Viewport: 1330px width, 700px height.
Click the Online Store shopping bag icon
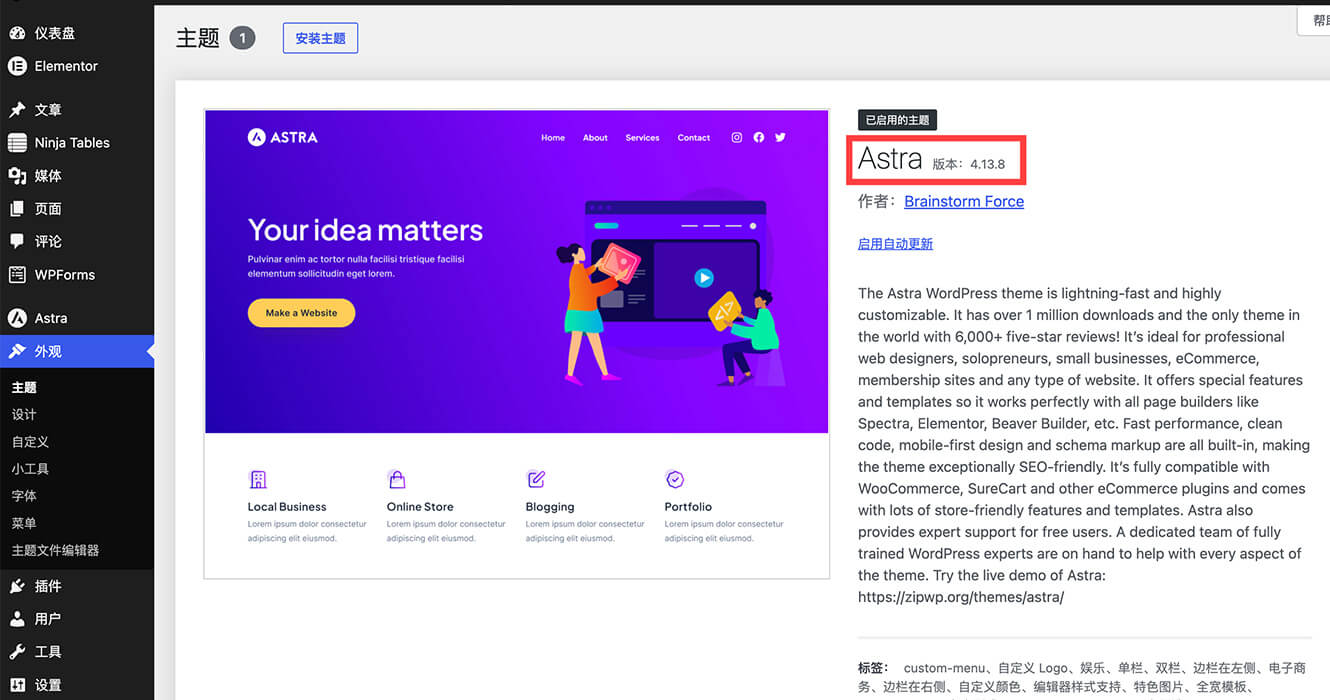coord(397,479)
